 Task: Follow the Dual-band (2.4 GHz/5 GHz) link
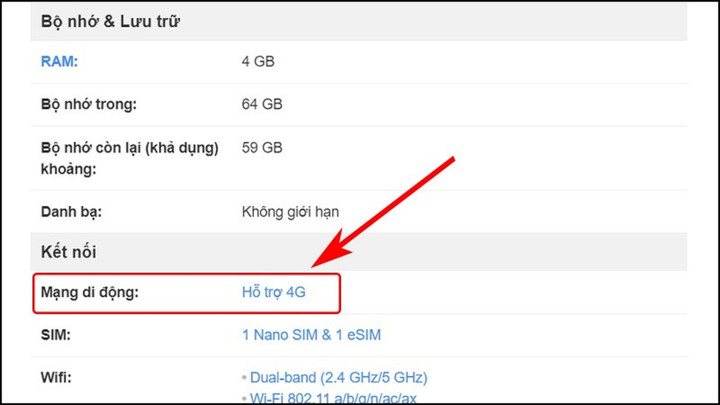click(338, 377)
